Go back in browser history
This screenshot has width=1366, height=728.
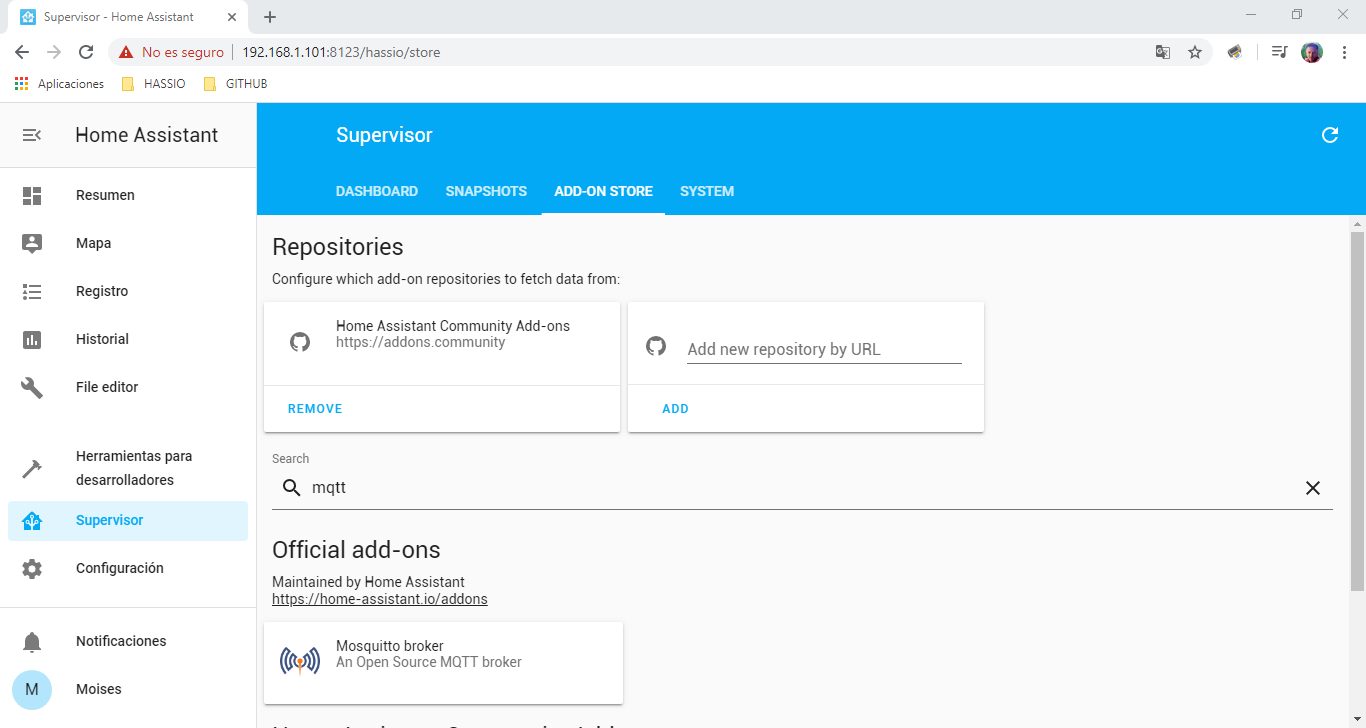22,52
